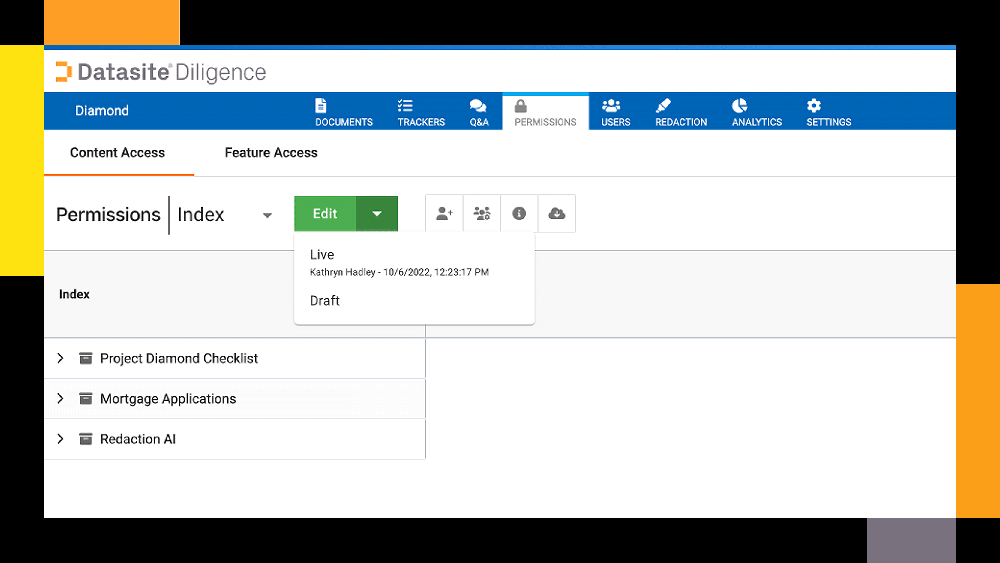Viewport: 1000px width, 563px height.
Task: Open the Settings gear icon
Action: click(x=814, y=105)
